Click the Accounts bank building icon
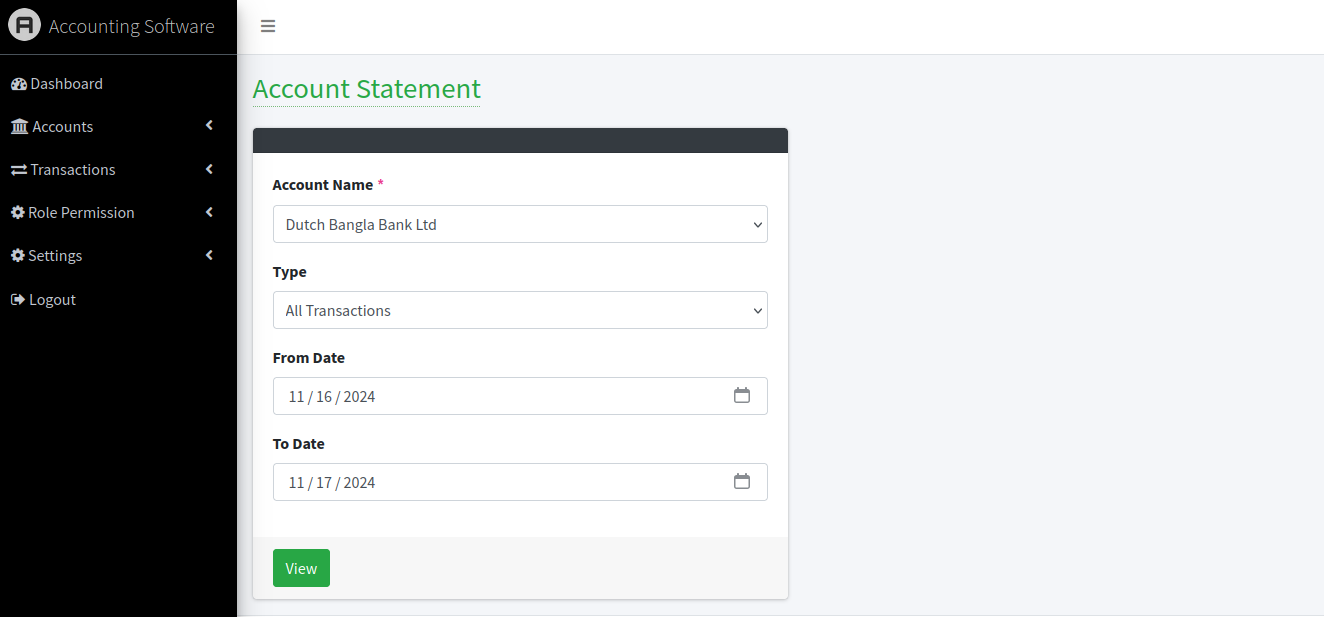Image resolution: width=1324 pixels, height=617 pixels. [19, 127]
